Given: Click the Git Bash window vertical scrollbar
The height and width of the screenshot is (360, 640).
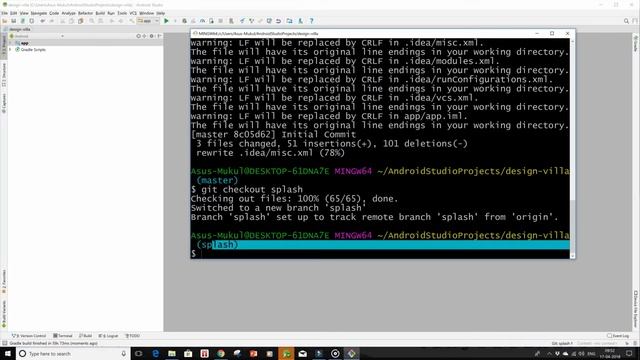Looking at the screenshot, I should [572, 148].
